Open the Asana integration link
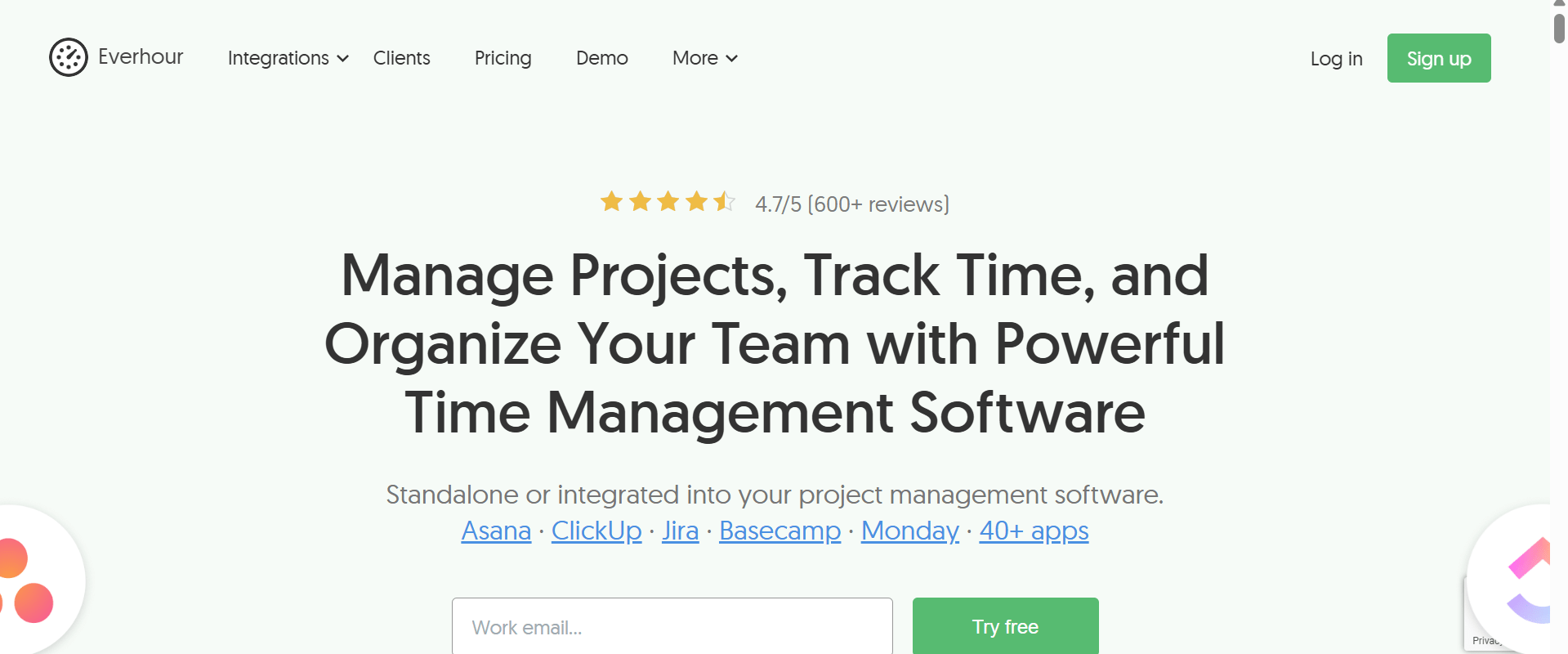This screenshot has width=1568, height=654. [496, 531]
